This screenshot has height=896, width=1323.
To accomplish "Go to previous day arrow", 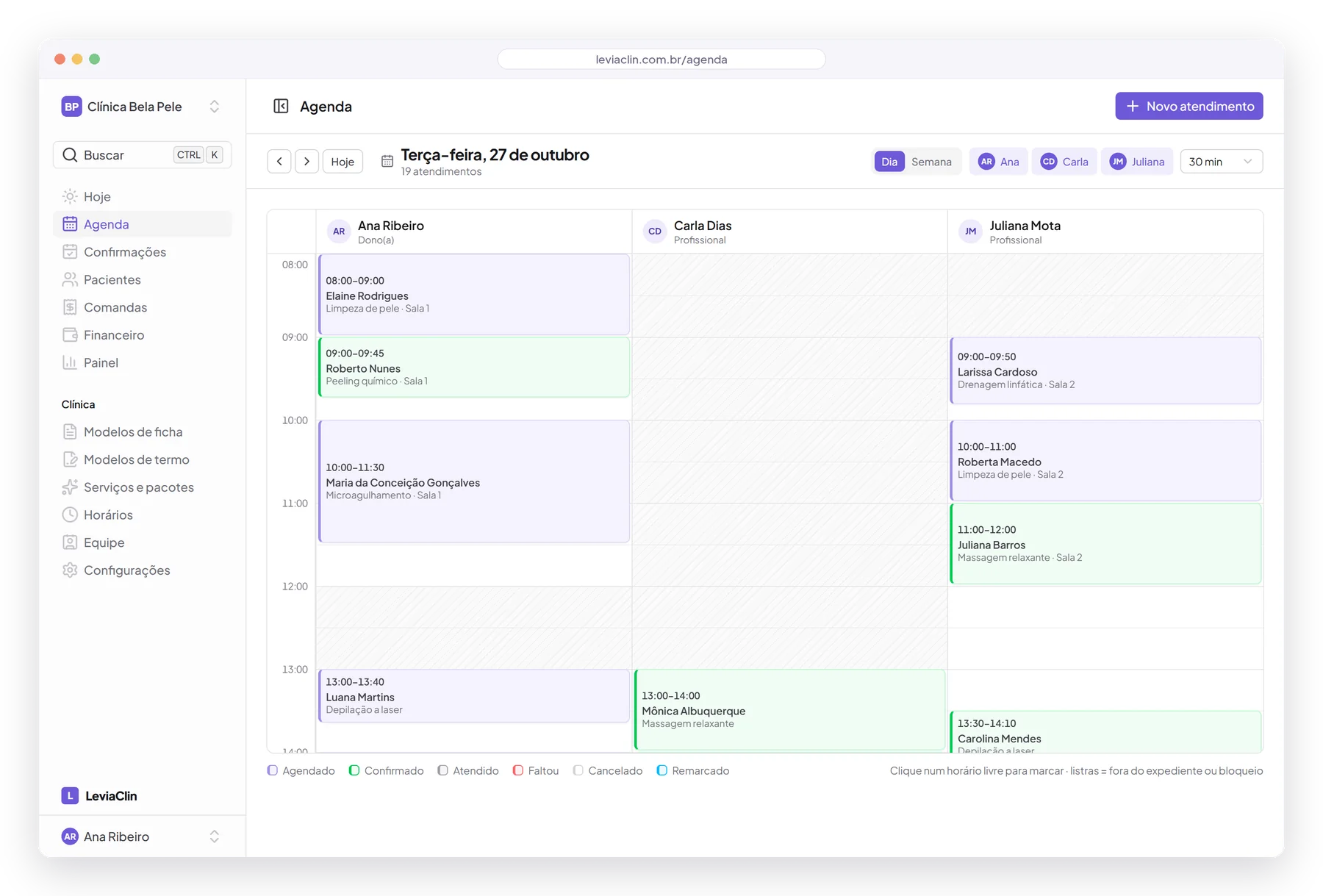I will click(279, 162).
